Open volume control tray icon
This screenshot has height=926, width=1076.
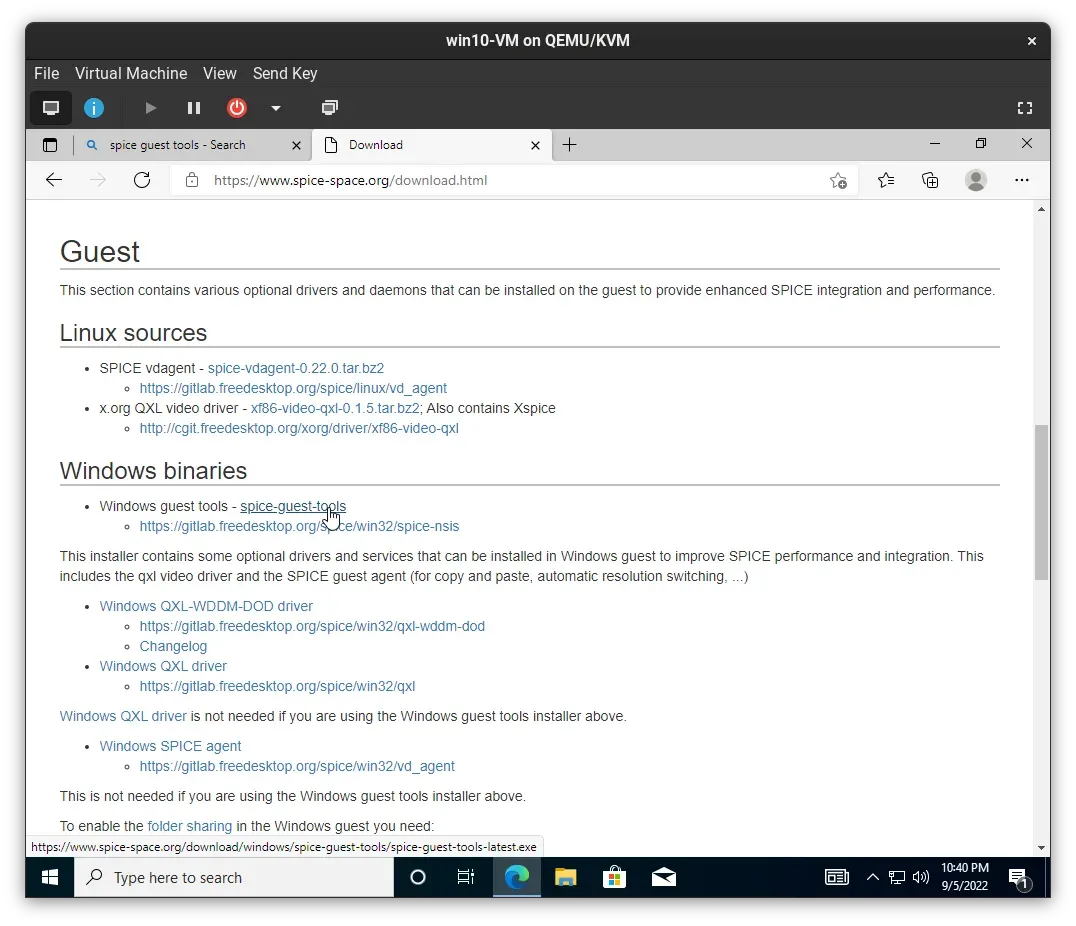[x=921, y=878]
